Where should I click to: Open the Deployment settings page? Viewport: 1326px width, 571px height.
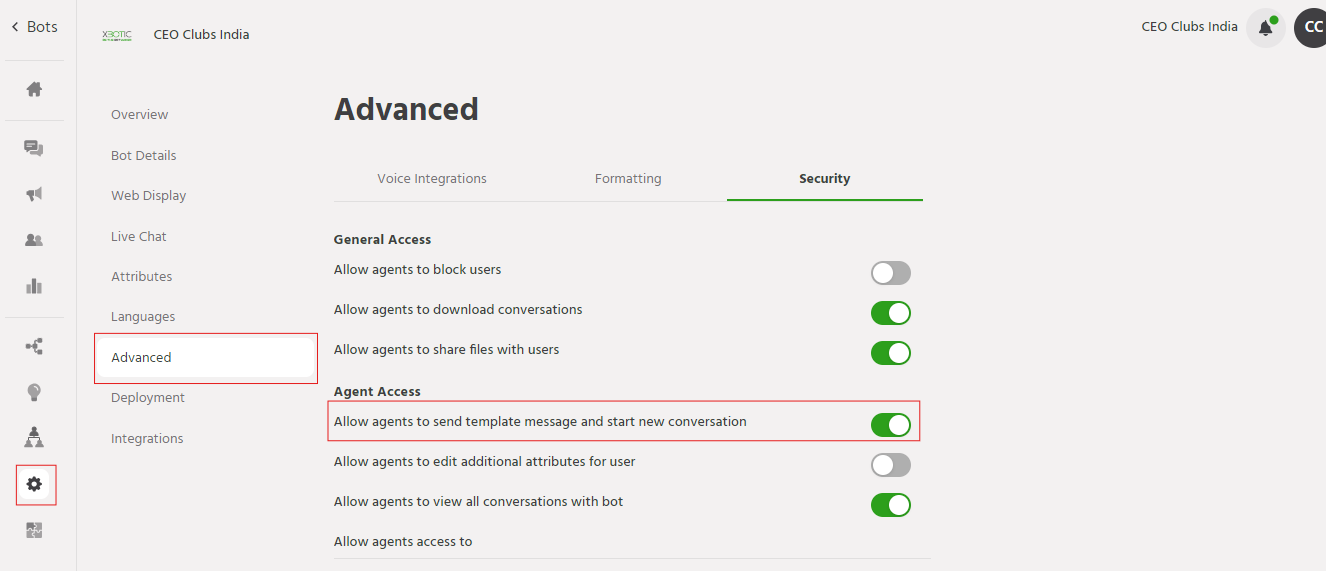click(148, 398)
